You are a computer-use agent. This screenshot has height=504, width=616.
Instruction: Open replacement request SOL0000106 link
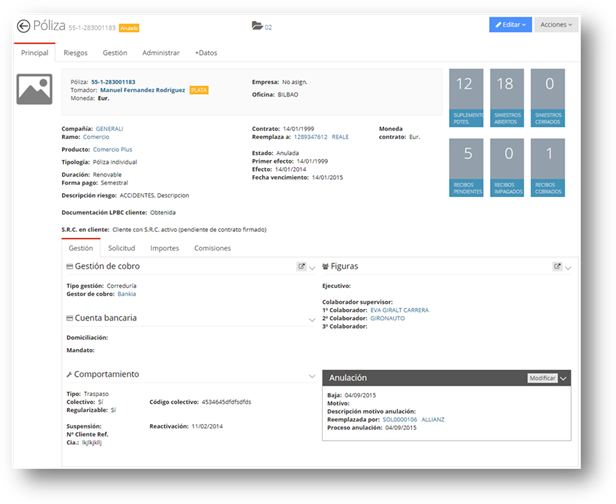tap(400, 420)
